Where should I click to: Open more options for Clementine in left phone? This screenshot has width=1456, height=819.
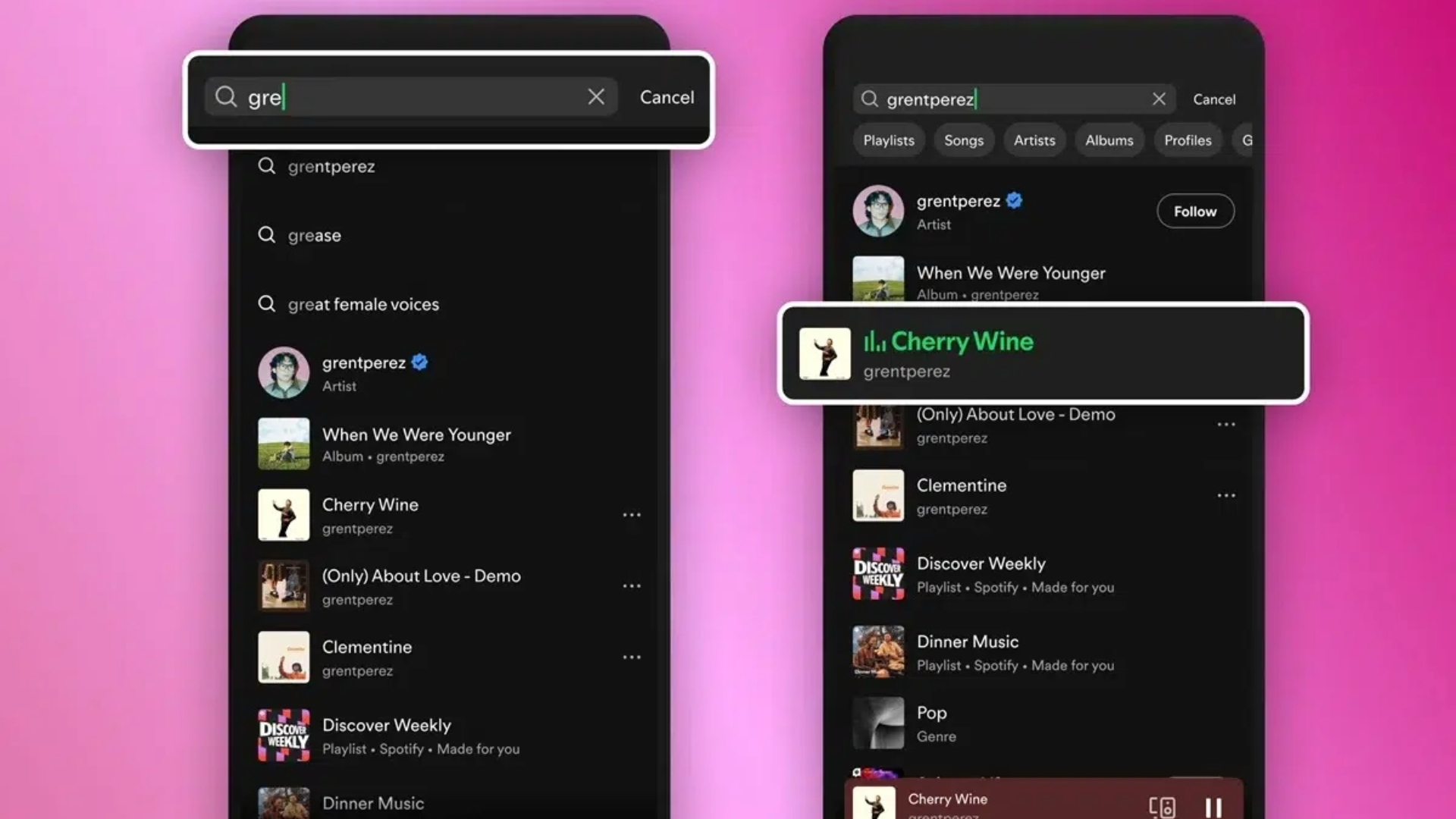click(x=632, y=657)
